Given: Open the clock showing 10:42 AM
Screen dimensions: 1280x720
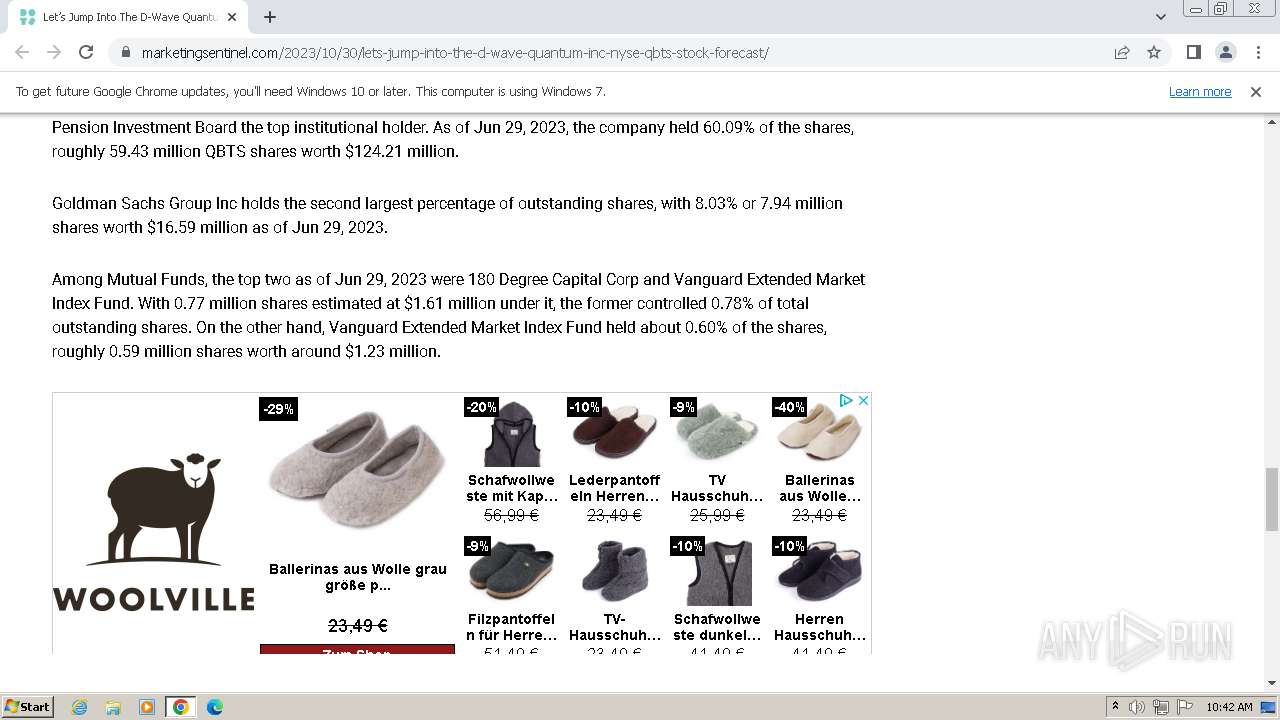Looking at the screenshot, I should click(x=1229, y=707).
